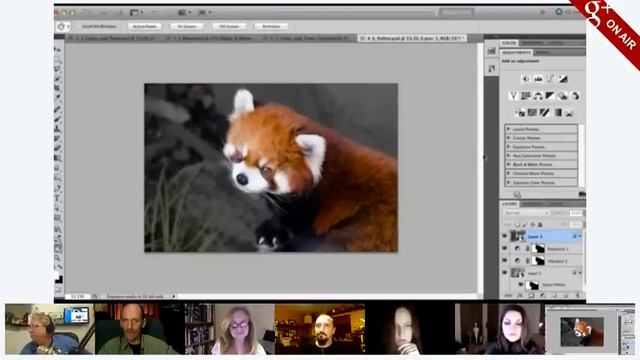This screenshot has height=360, width=640.
Task: Add a Color Balance adjustment layer
Action: [538, 96]
